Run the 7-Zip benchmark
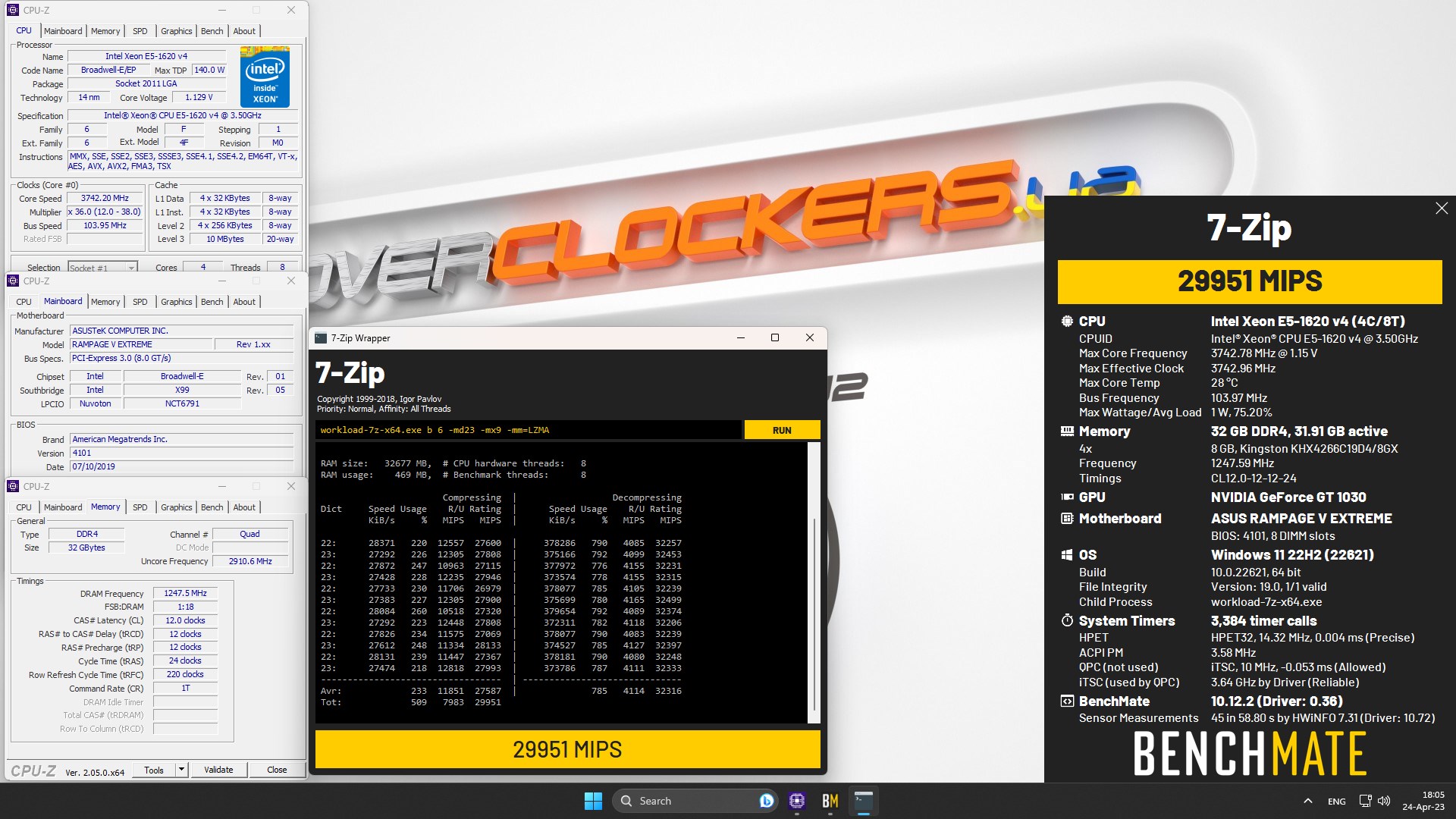The image size is (1456, 819). point(782,430)
